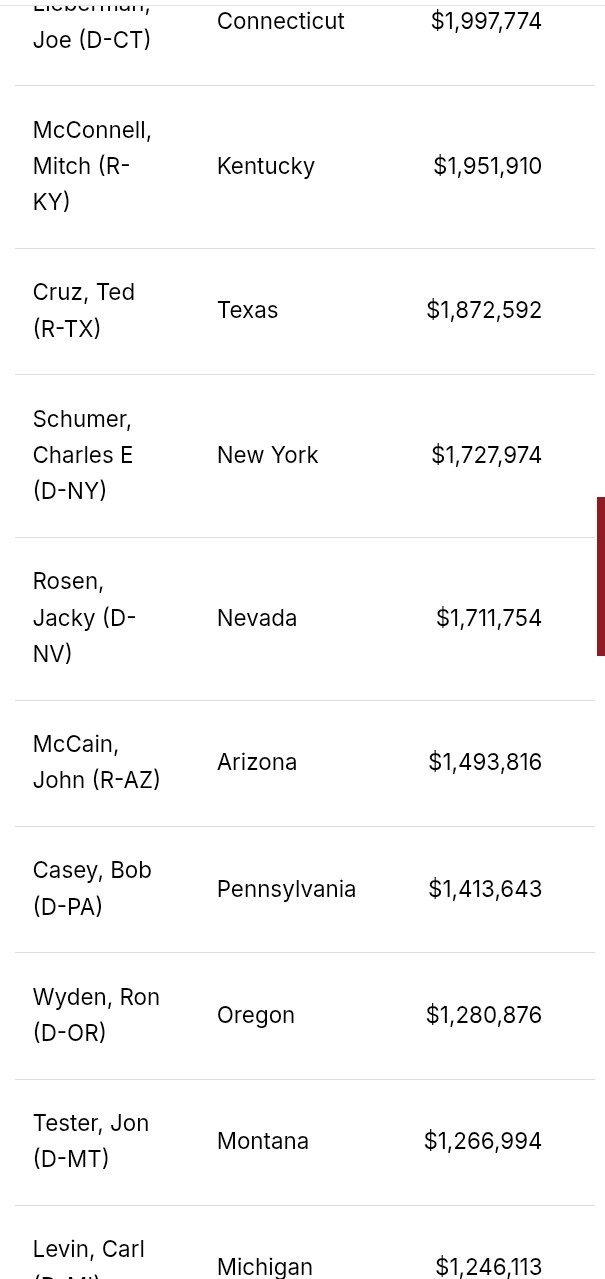Click the Ted Cruz (R-TX) name

point(83,310)
